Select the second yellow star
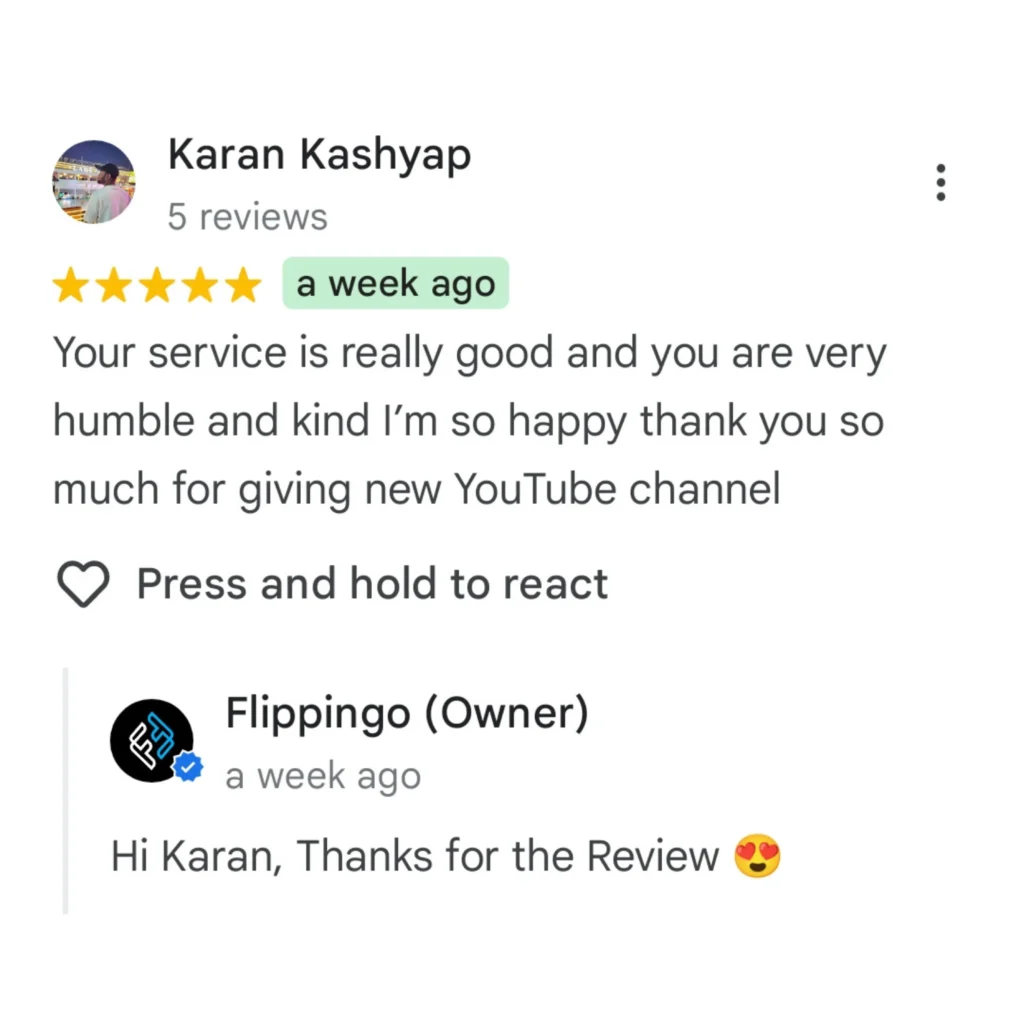Image resolution: width=1024 pixels, height=1024 pixels. pos(114,285)
